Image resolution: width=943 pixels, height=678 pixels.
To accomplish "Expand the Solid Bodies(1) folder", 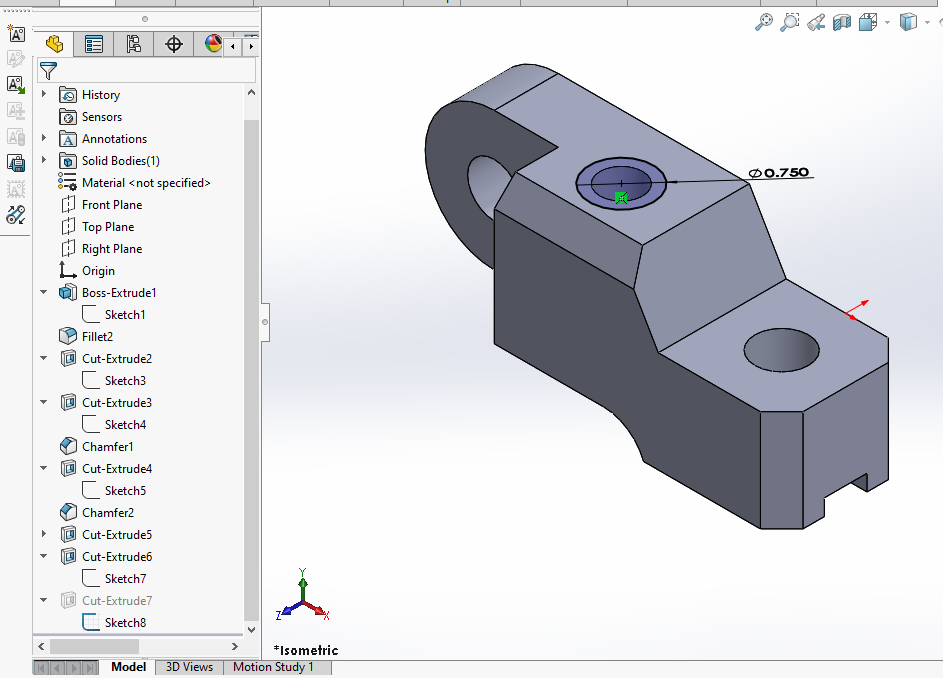I will tap(44, 161).
